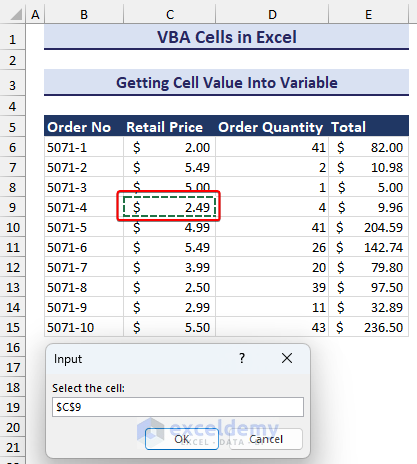Click the Order Quantity header cell
417x464 pixels.
272,127
